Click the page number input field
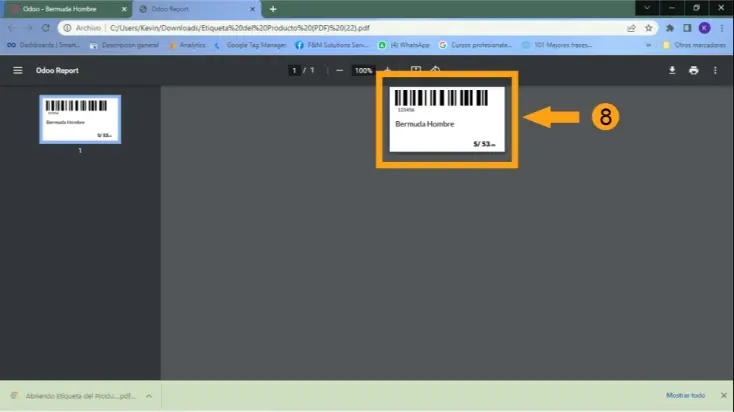 tap(294, 71)
